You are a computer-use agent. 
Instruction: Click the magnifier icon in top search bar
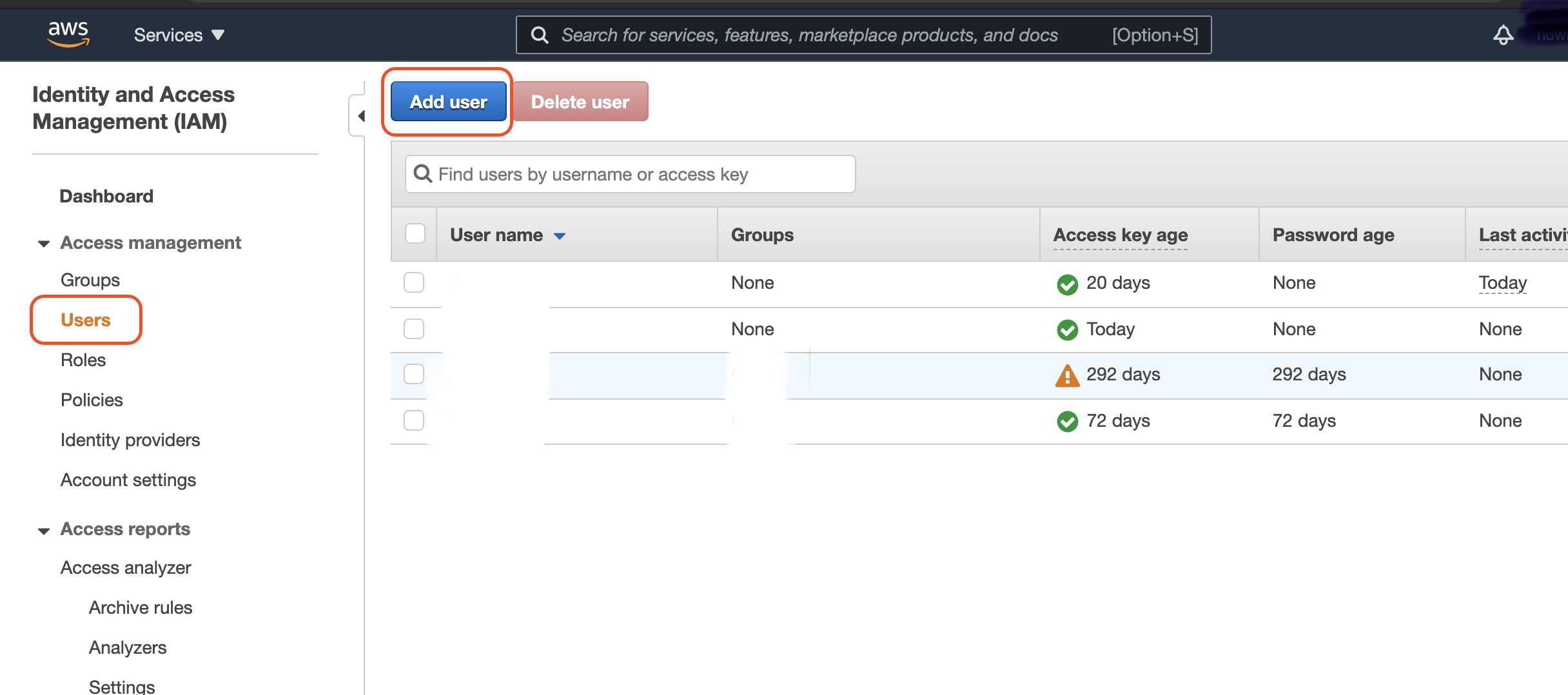click(540, 35)
